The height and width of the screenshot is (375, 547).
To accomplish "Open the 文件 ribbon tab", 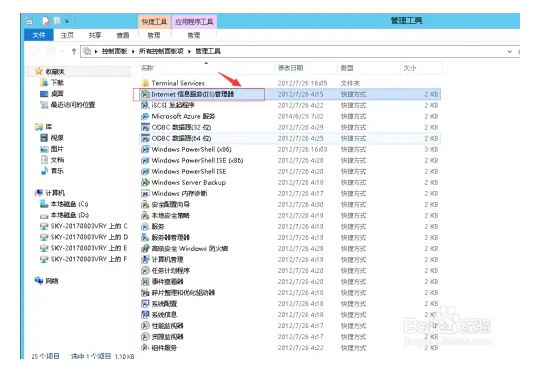I will coord(39,35).
